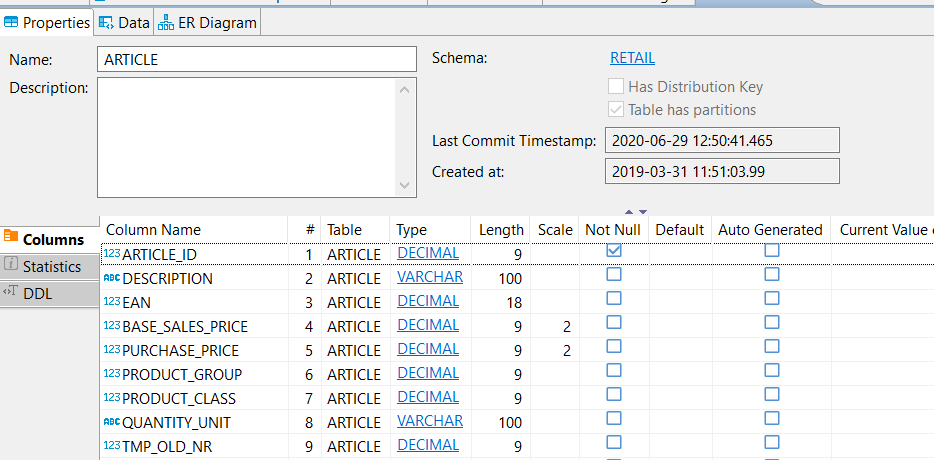Check Auto Generated for DESCRIPTION
Viewport: 934px width, 460px height.
(772, 274)
